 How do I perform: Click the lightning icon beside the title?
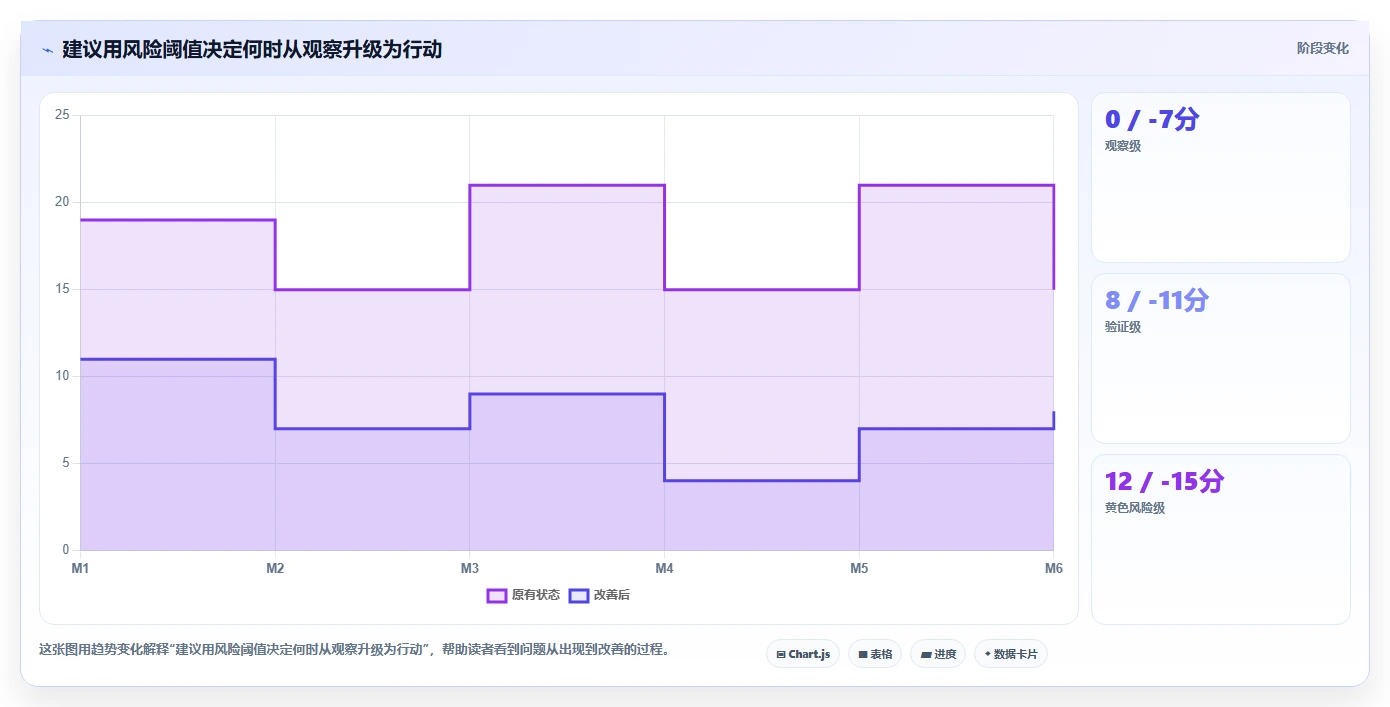click(x=47, y=50)
